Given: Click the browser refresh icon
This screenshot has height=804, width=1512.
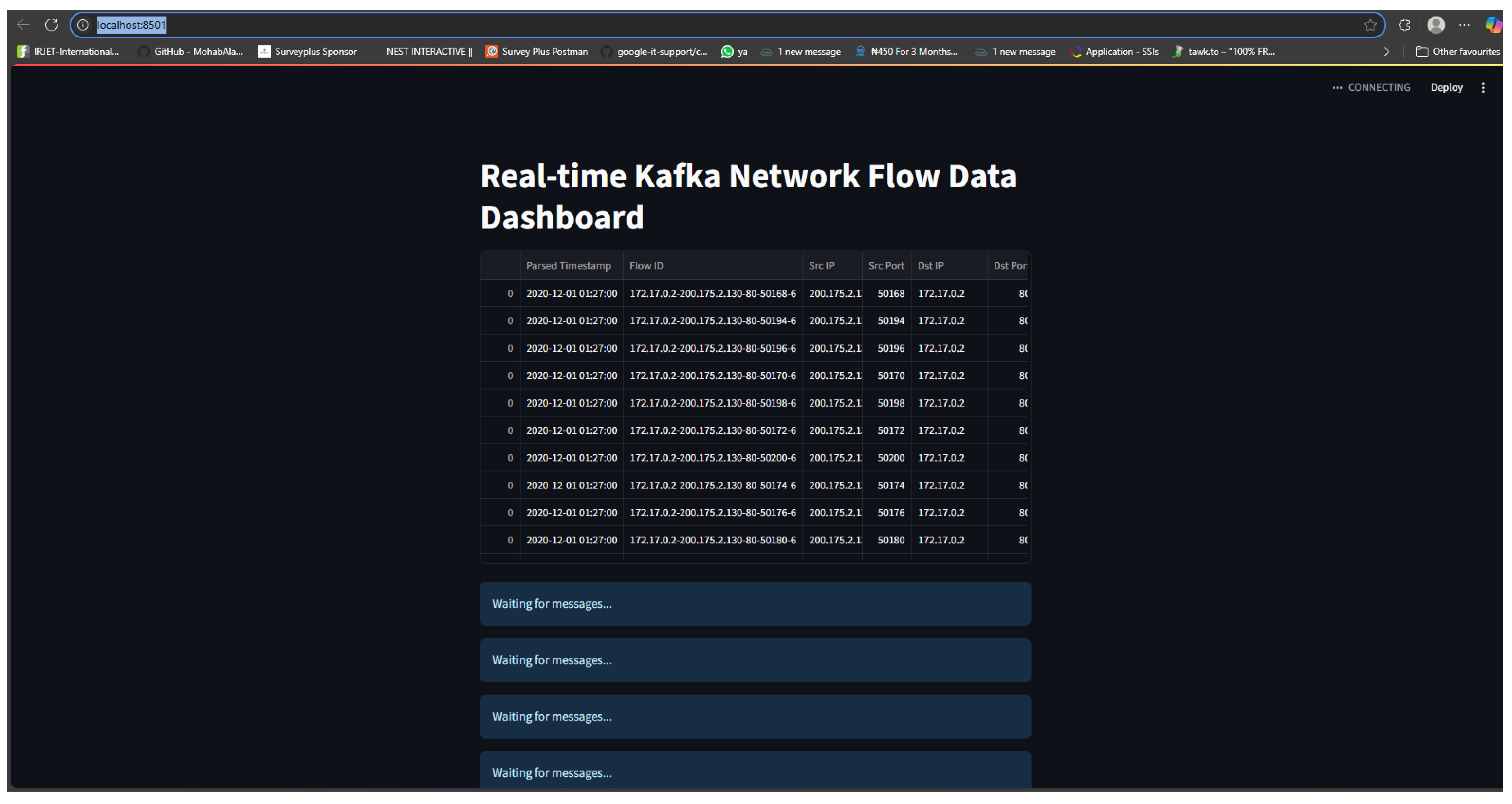Looking at the screenshot, I should pos(52,25).
